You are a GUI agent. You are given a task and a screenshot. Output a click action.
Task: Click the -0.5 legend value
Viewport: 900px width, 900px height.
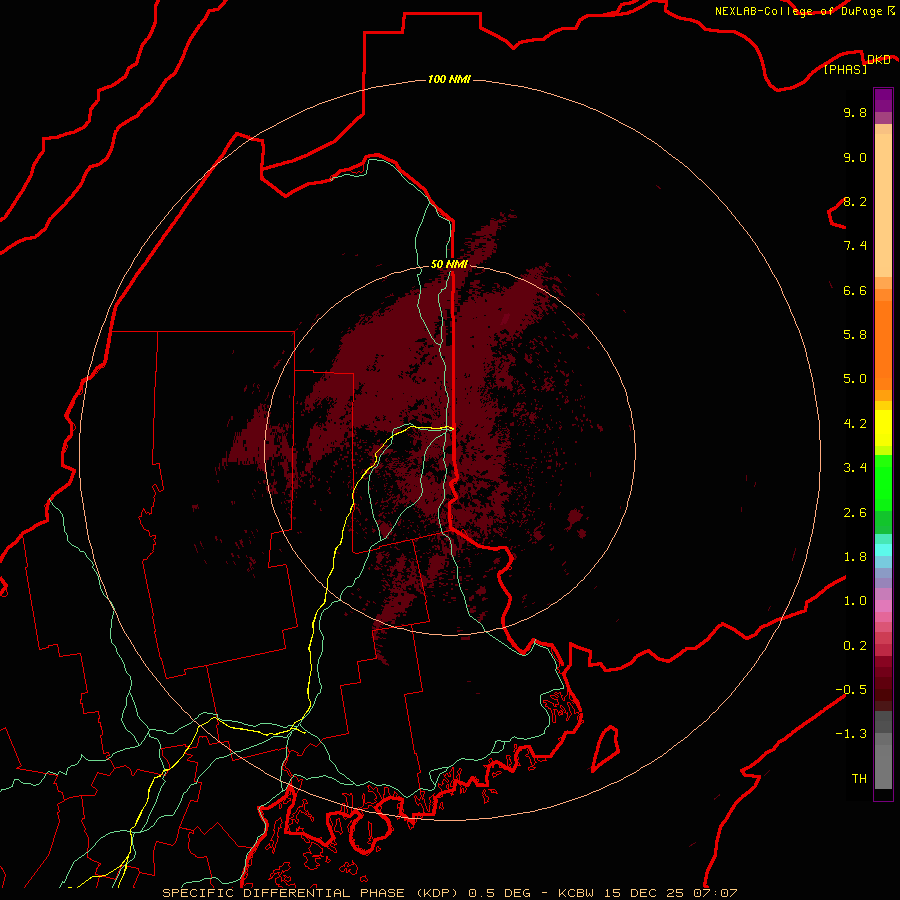[x=851, y=690]
